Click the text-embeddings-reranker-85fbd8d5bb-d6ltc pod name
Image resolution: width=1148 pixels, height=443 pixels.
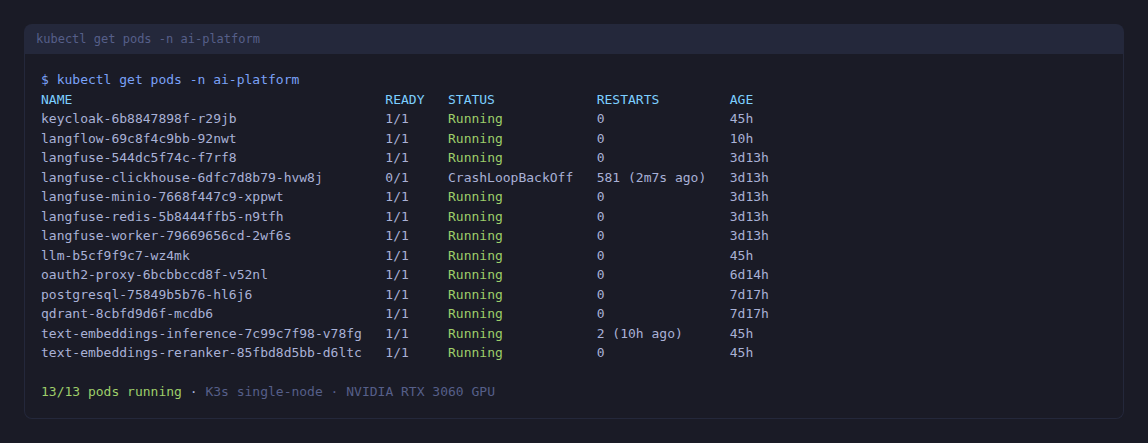(201, 353)
